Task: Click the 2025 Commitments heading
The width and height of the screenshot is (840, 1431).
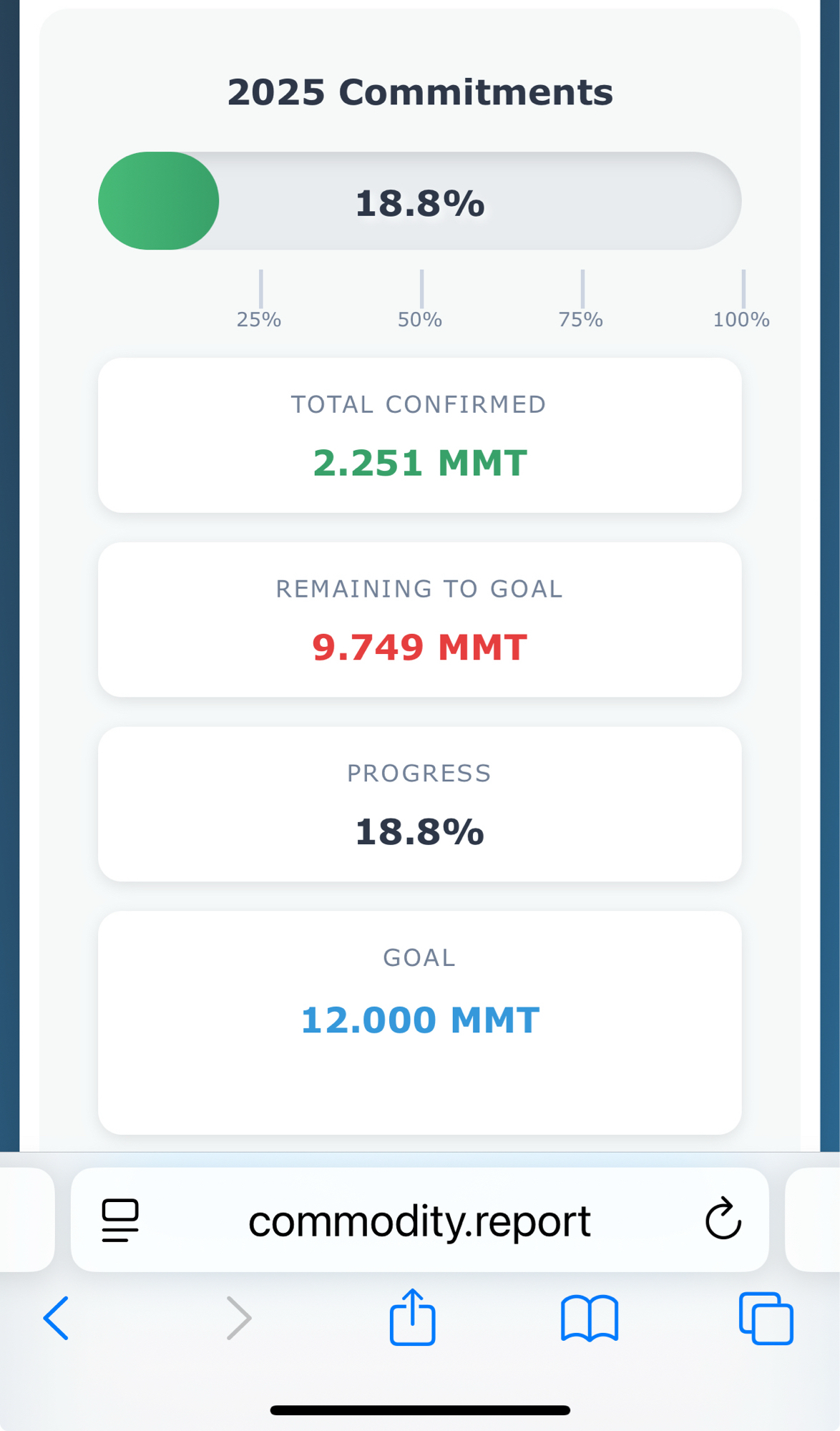Action: [x=420, y=92]
